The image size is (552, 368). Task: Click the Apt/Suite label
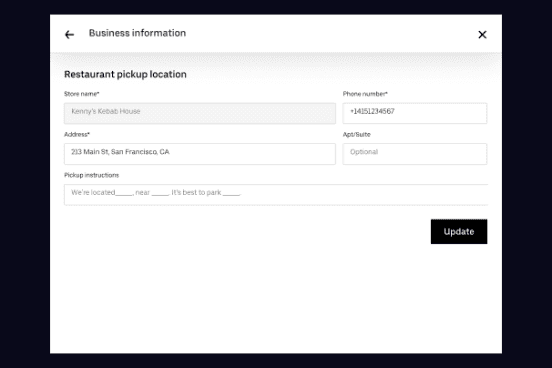357,135
